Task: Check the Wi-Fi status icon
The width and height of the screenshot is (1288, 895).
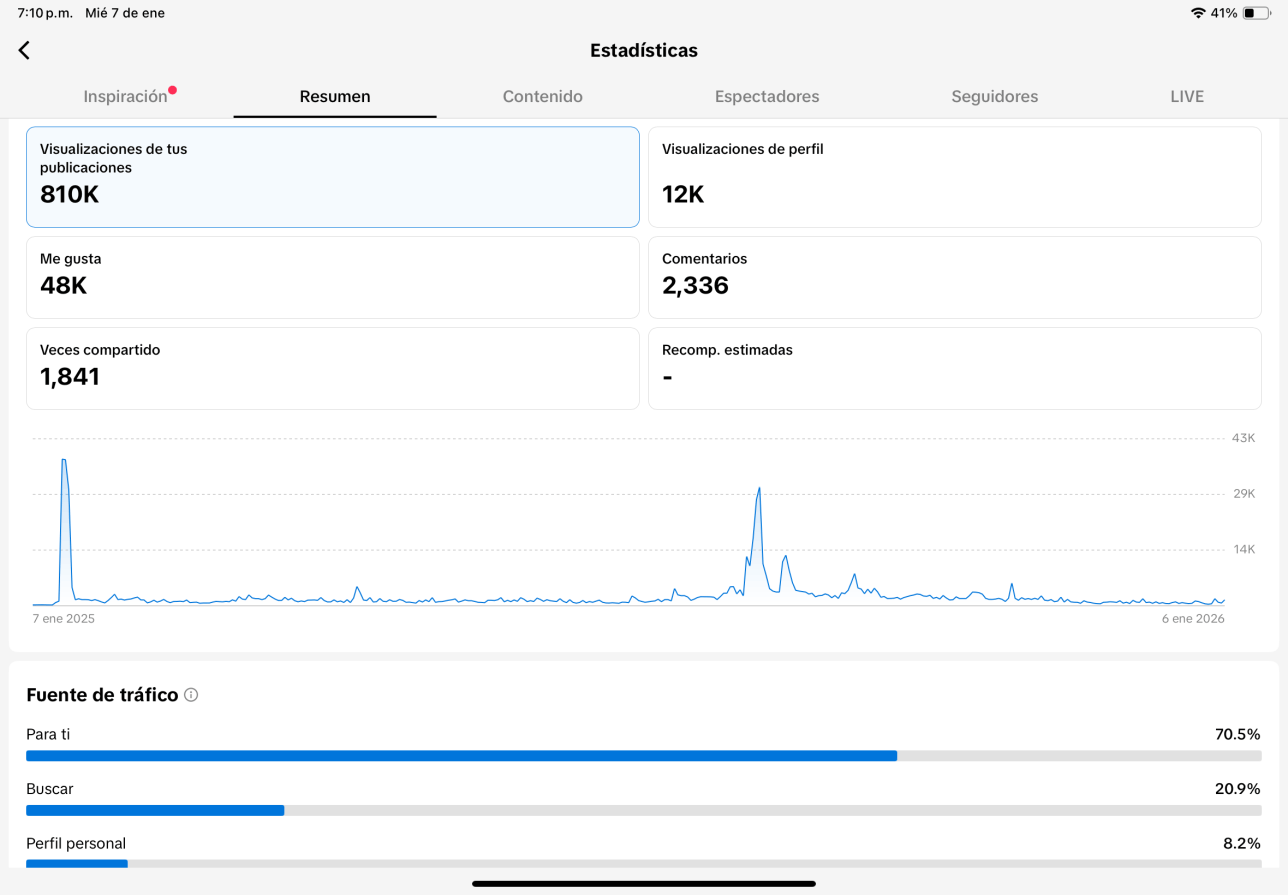Action: [x=1198, y=13]
